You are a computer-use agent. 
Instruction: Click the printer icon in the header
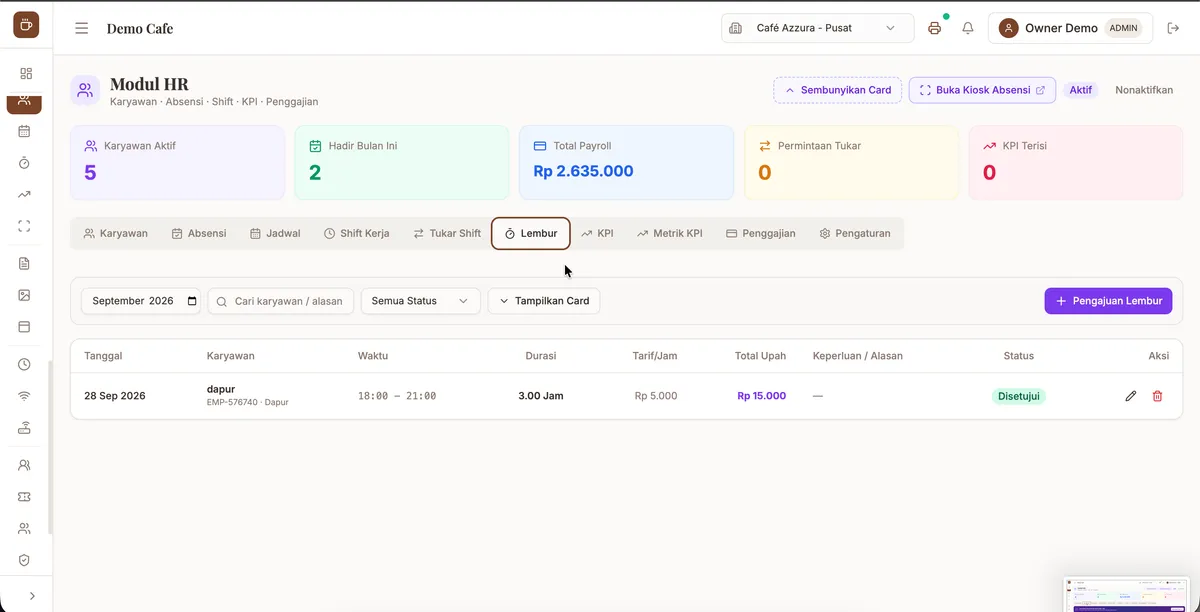pyautogui.click(x=935, y=28)
